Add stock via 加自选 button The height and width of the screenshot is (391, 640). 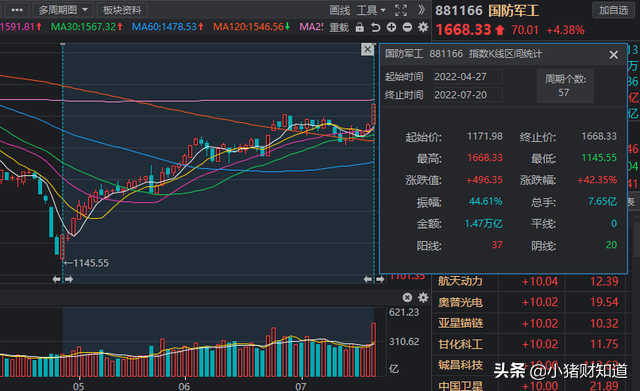pos(613,10)
